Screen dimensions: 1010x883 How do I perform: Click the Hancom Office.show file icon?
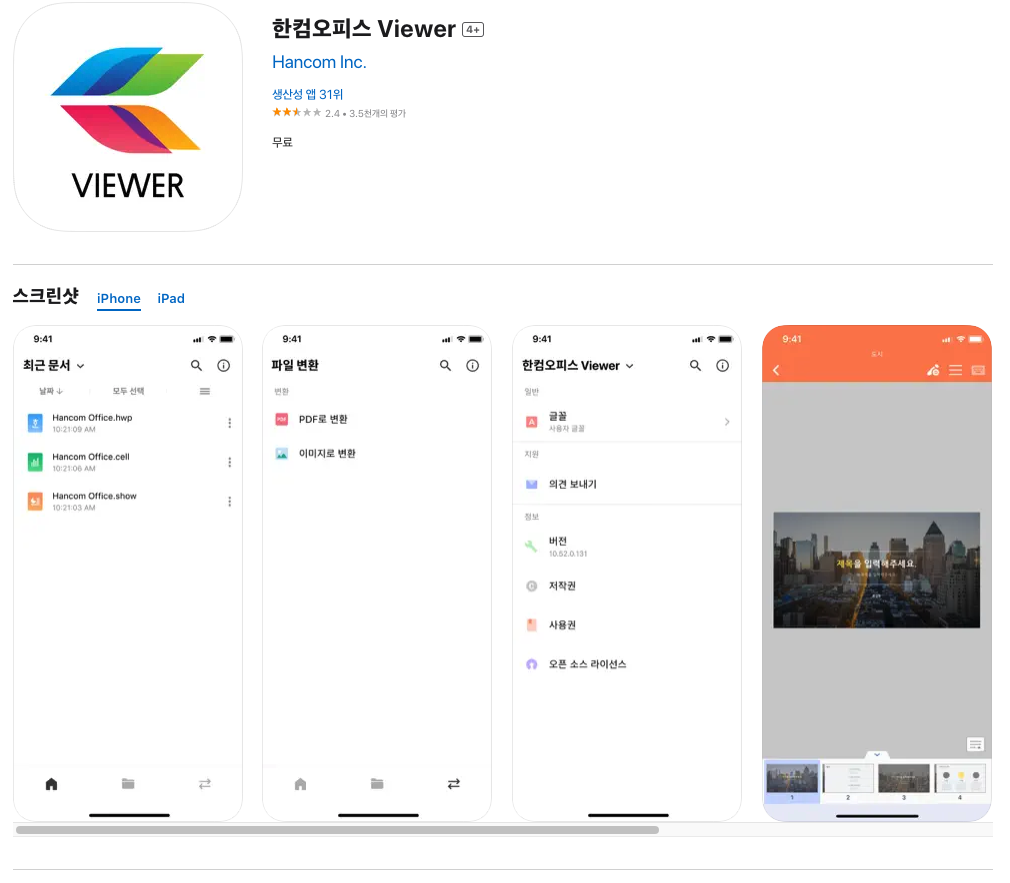35,501
